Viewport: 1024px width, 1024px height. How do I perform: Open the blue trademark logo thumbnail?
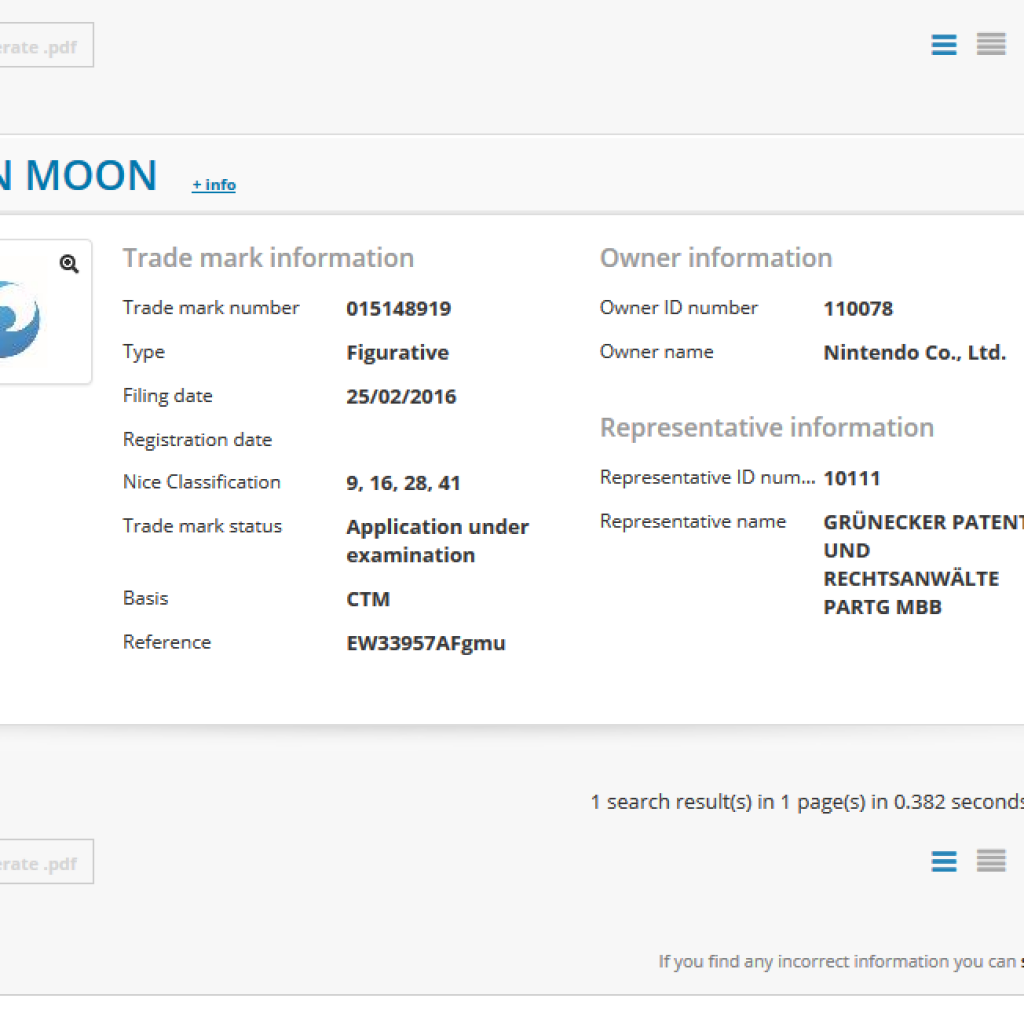20,320
